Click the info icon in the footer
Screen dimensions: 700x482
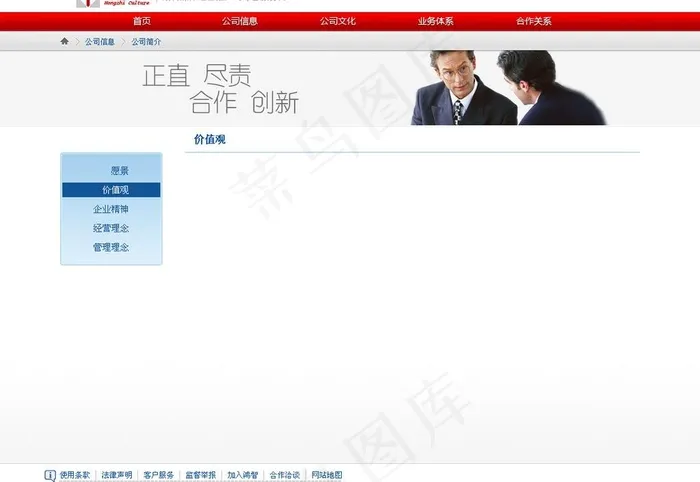coord(50,475)
